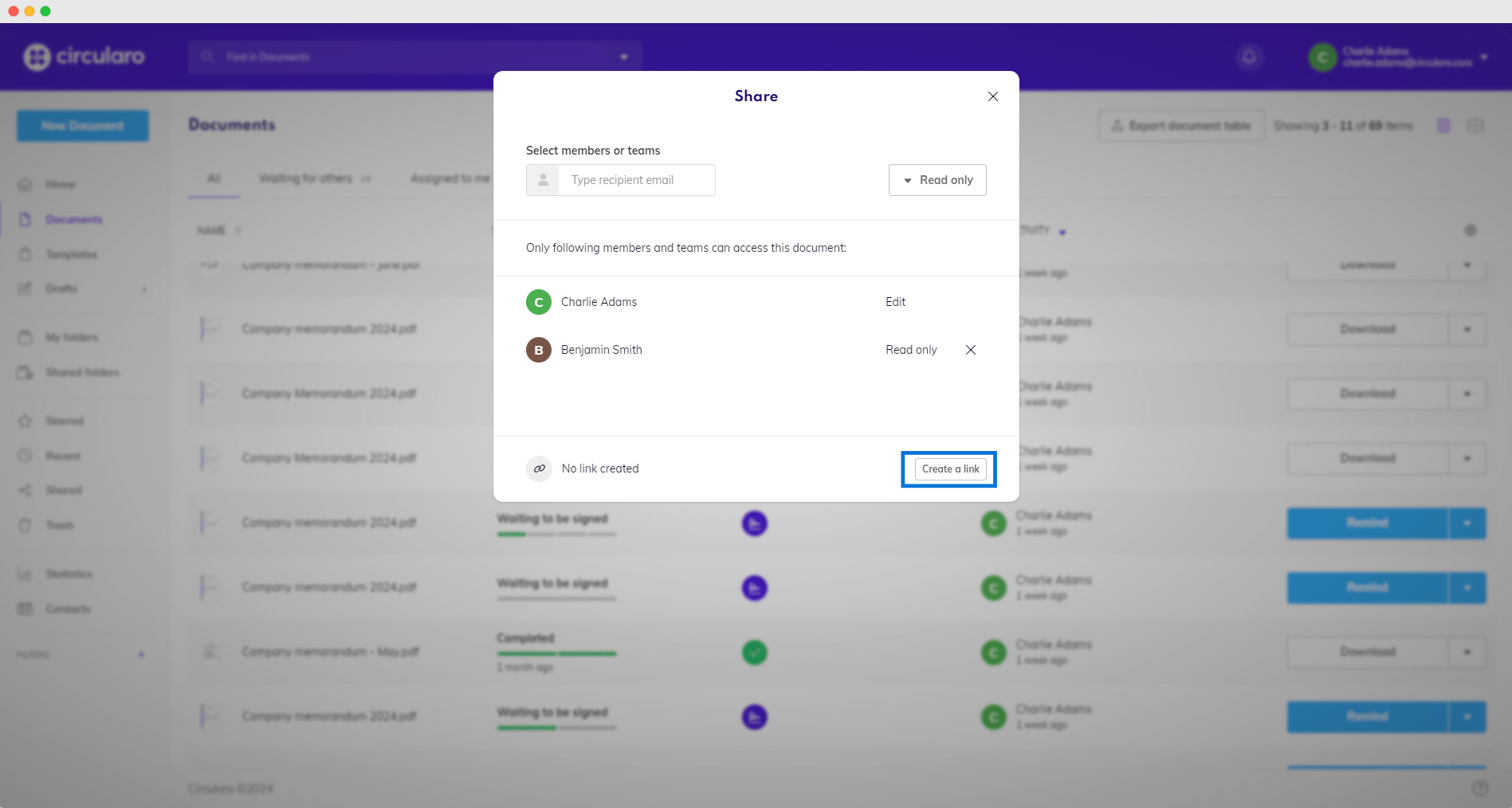The width and height of the screenshot is (1512, 808).
Task: Open the Read only permission dropdown
Action: pos(937,180)
